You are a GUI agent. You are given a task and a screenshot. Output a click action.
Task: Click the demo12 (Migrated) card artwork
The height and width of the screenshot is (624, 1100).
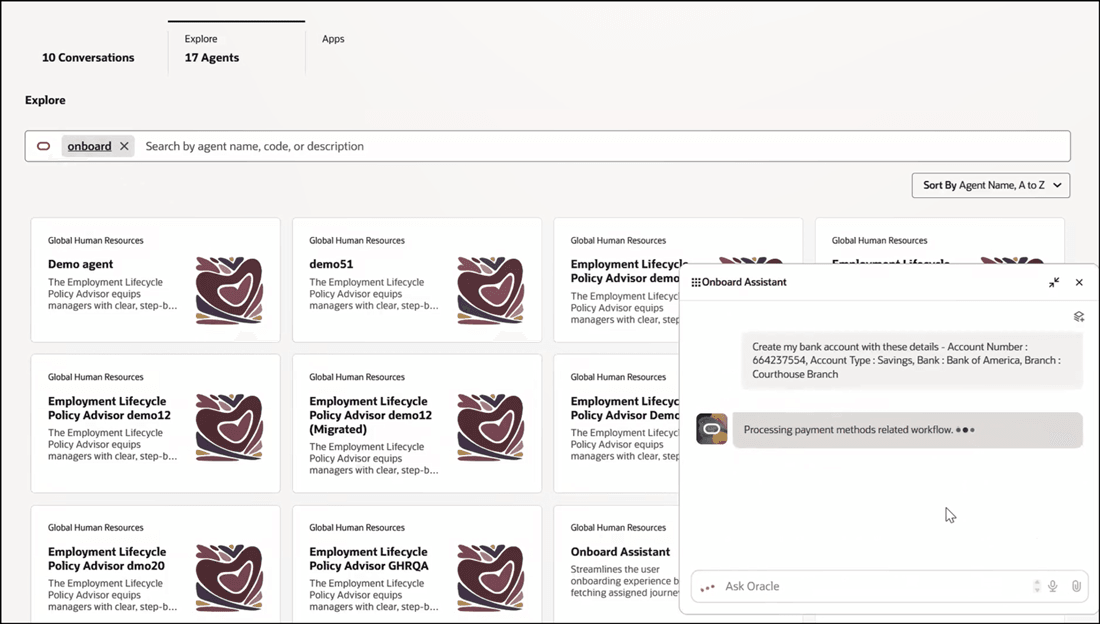[490, 427]
